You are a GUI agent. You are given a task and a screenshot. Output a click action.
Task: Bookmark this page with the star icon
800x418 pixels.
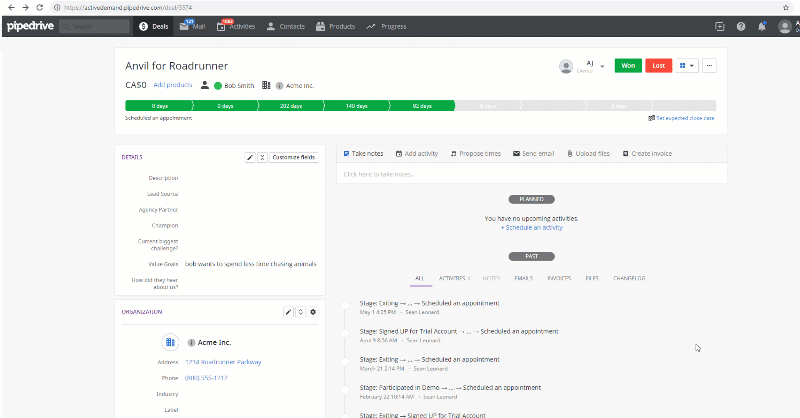(x=786, y=8)
